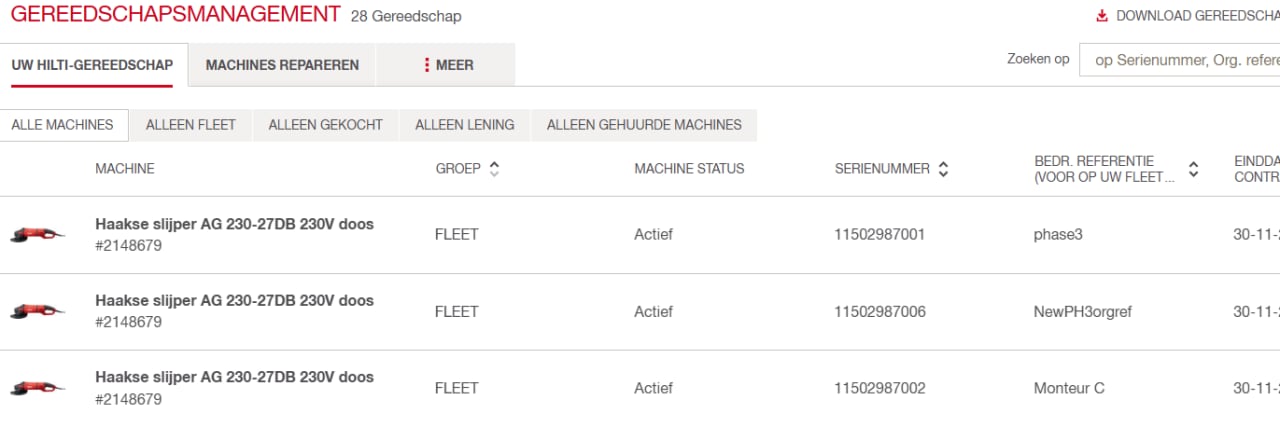Sort the Groep column with its arrows
The width and height of the screenshot is (1280, 427).
pyautogui.click(x=493, y=169)
